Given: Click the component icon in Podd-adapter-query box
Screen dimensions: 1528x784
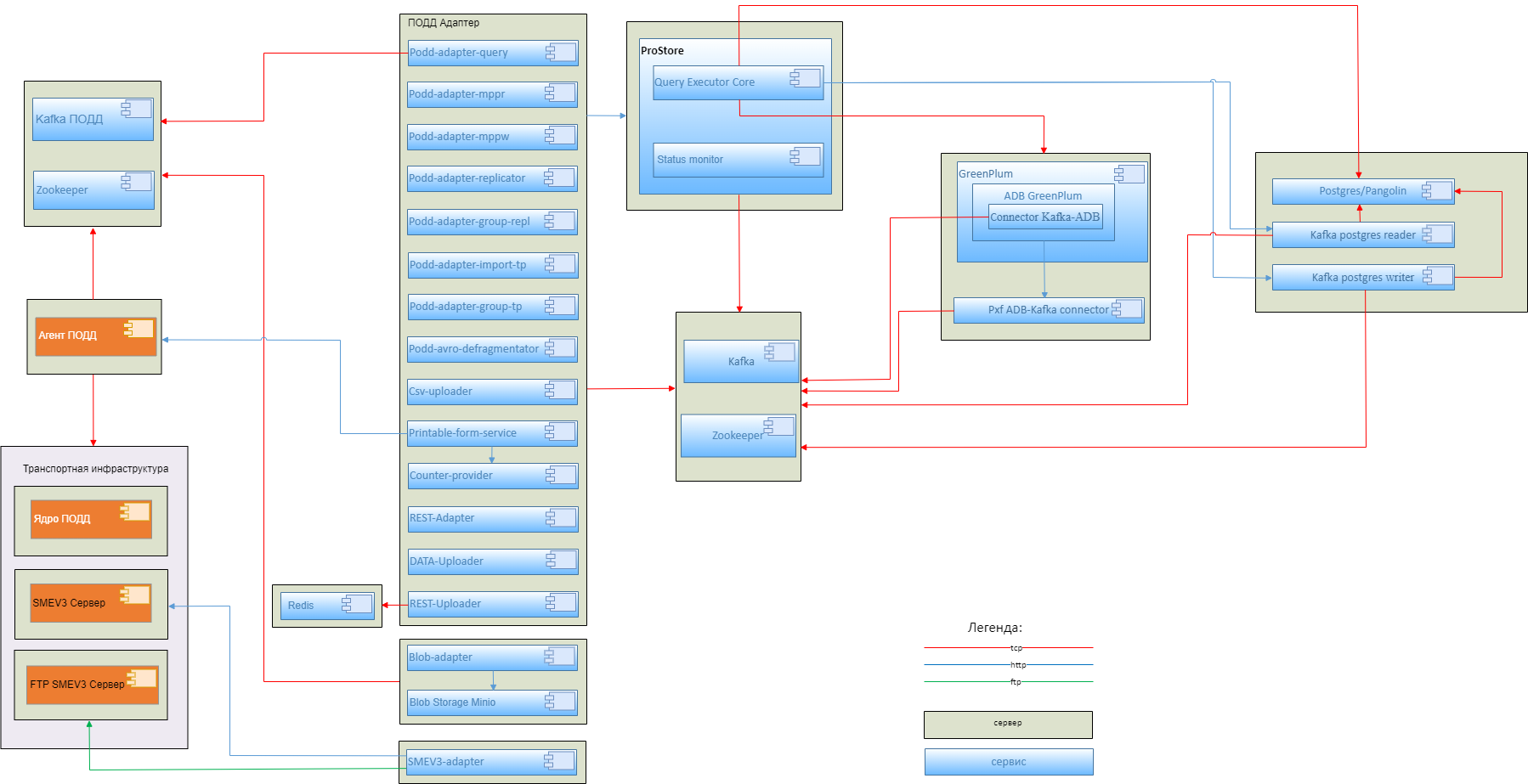Looking at the screenshot, I should [x=561, y=52].
